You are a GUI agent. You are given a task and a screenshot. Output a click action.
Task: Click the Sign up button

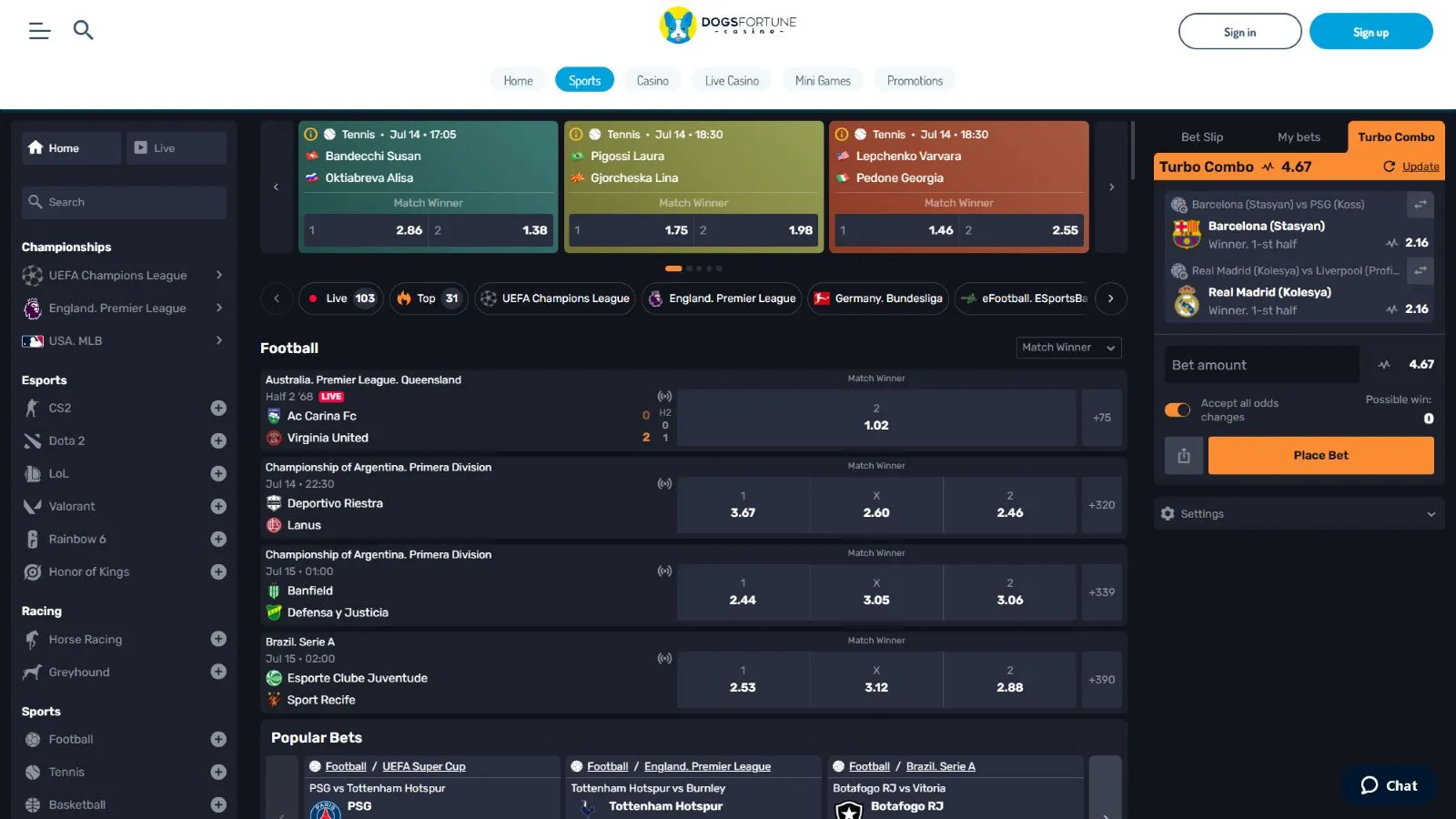(1370, 32)
